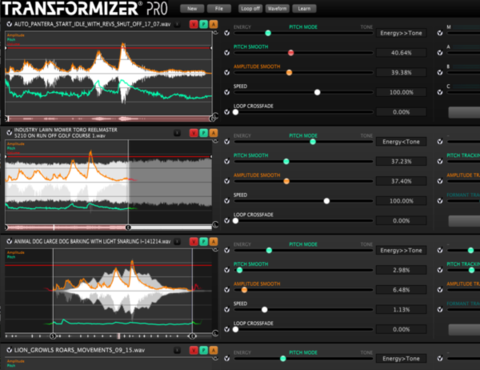480x370 pixels.
Task: Toggle the green P button on dog track
Action: click(203, 241)
